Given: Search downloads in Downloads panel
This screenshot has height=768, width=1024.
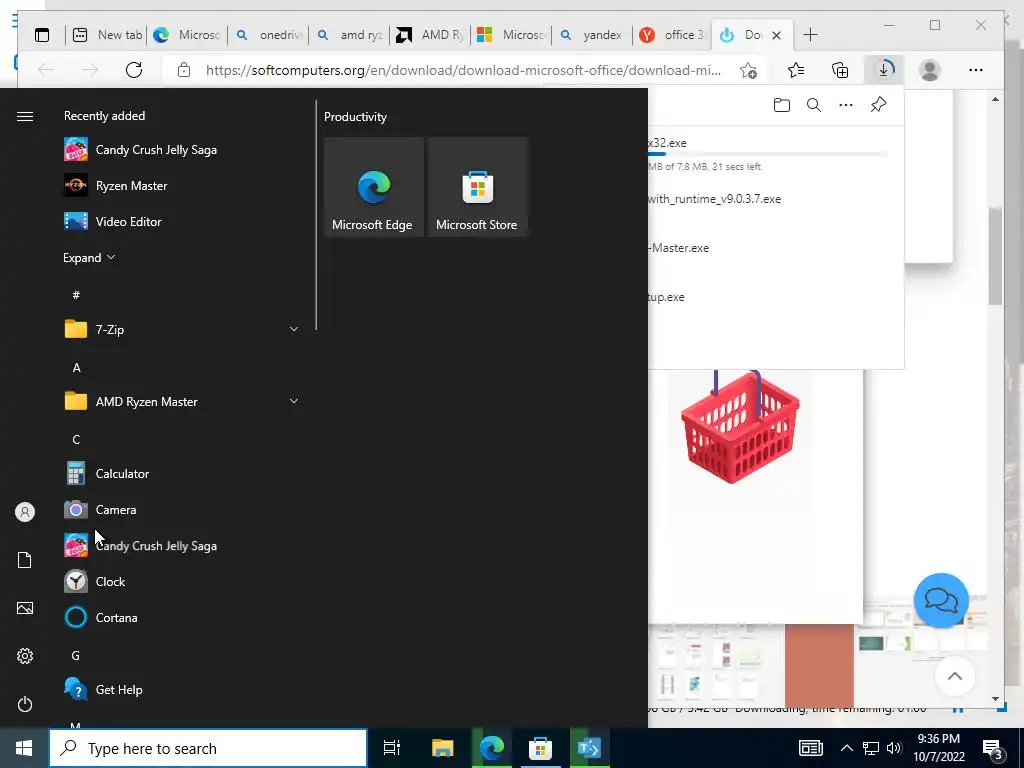Looking at the screenshot, I should click(x=814, y=105).
